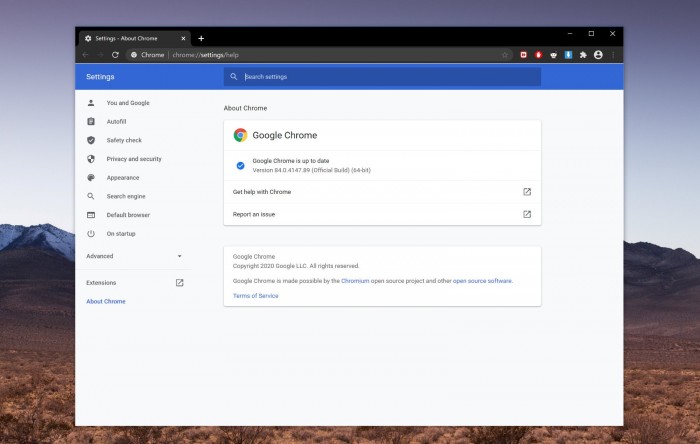This screenshot has height=444, width=700.
Task: Open the Terms of Service link
Action: (x=256, y=296)
